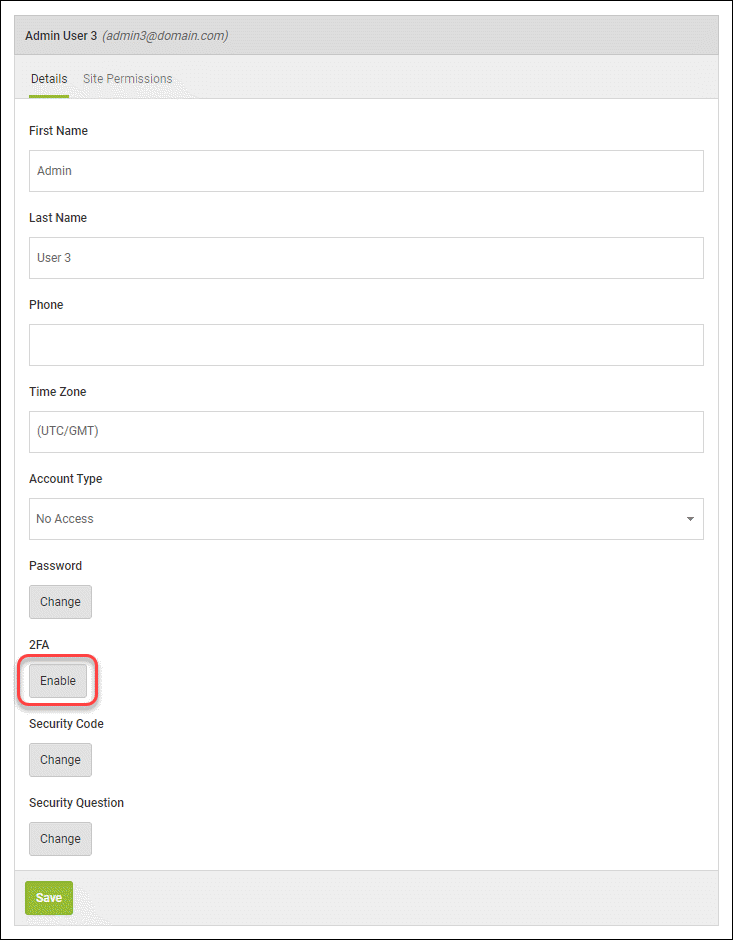Click the Account Type label

click(x=66, y=479)
